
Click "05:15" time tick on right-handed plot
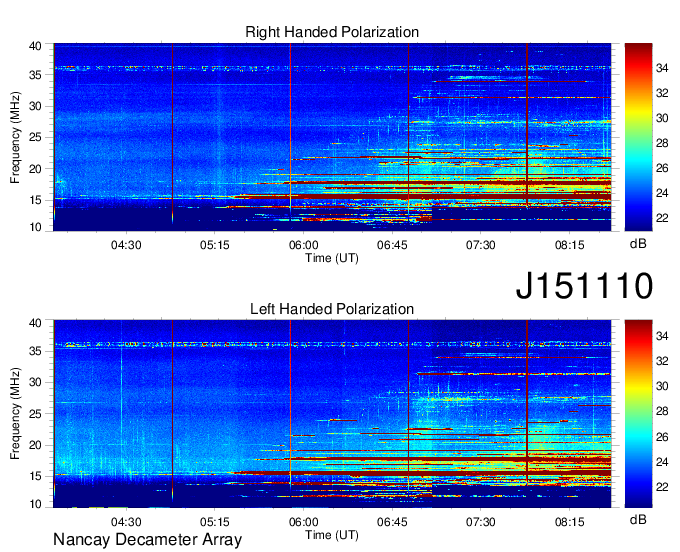click(x=215, y=245)
